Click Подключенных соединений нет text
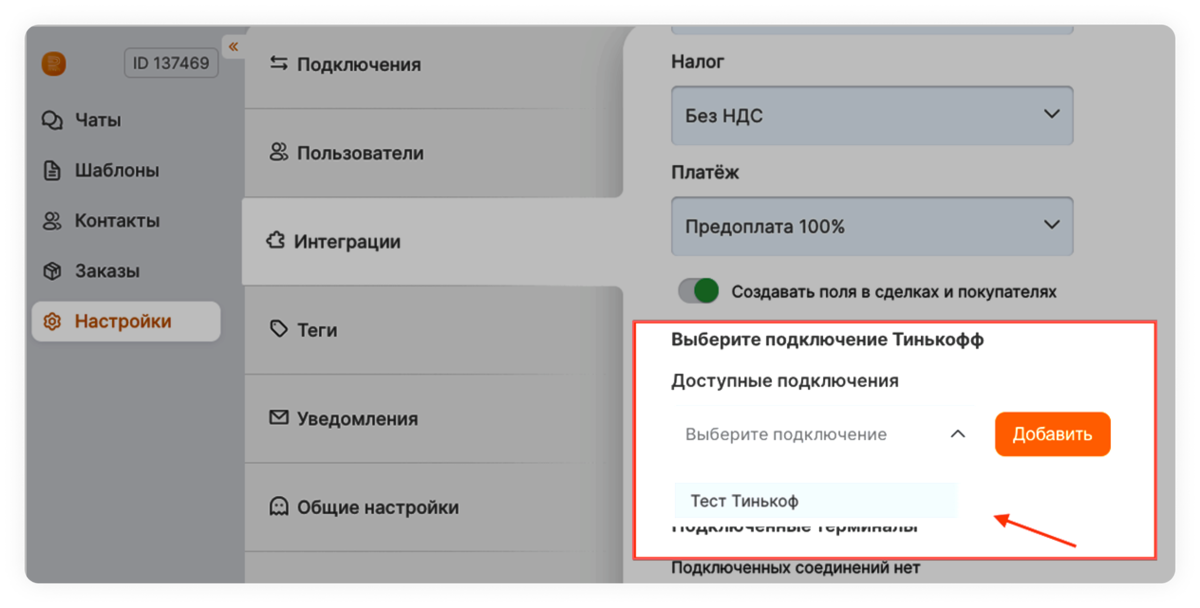Viewport: 1200px width, 608px height. [x=795, y=568]
